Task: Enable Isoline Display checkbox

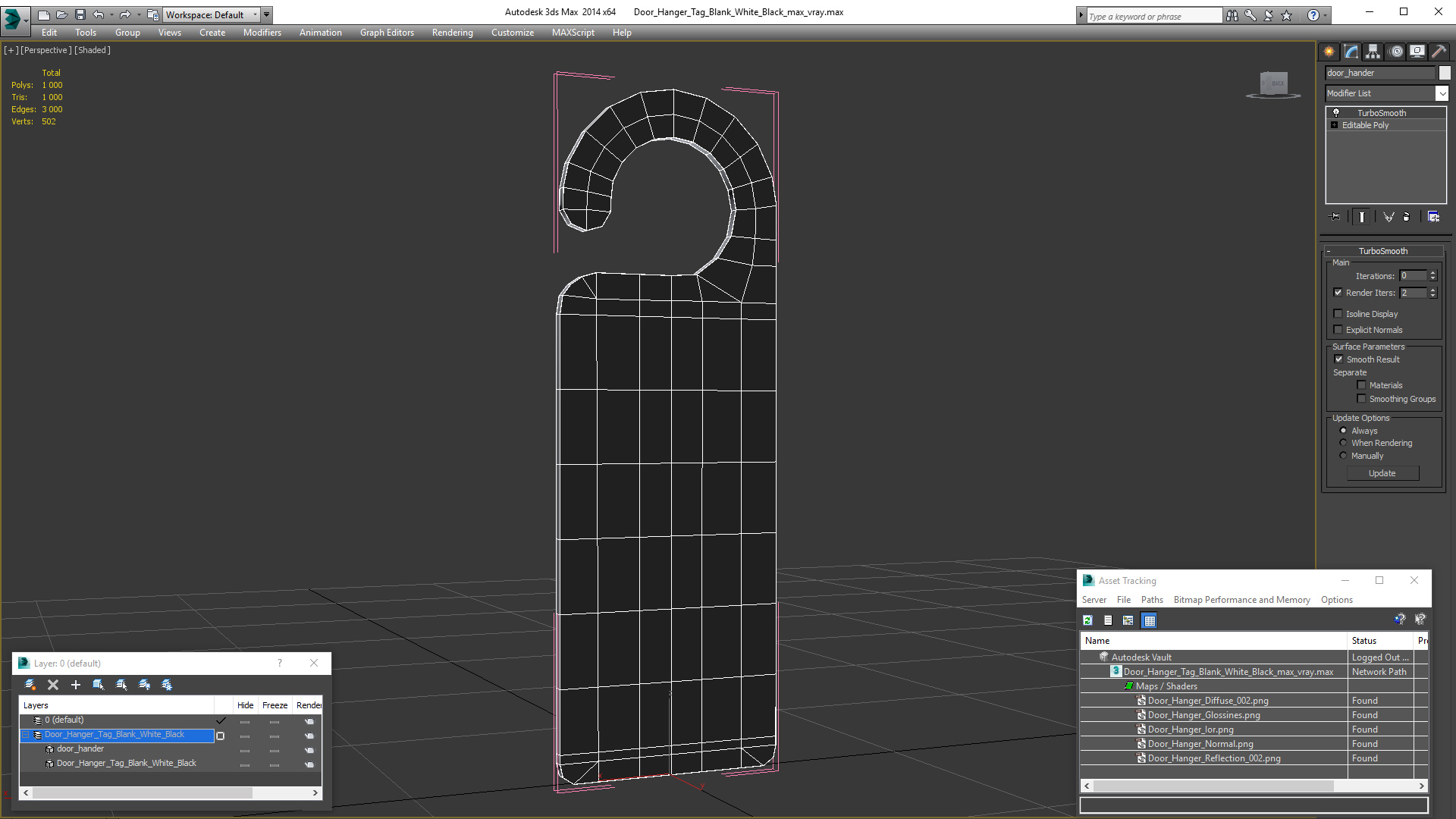Action: 1338,314
